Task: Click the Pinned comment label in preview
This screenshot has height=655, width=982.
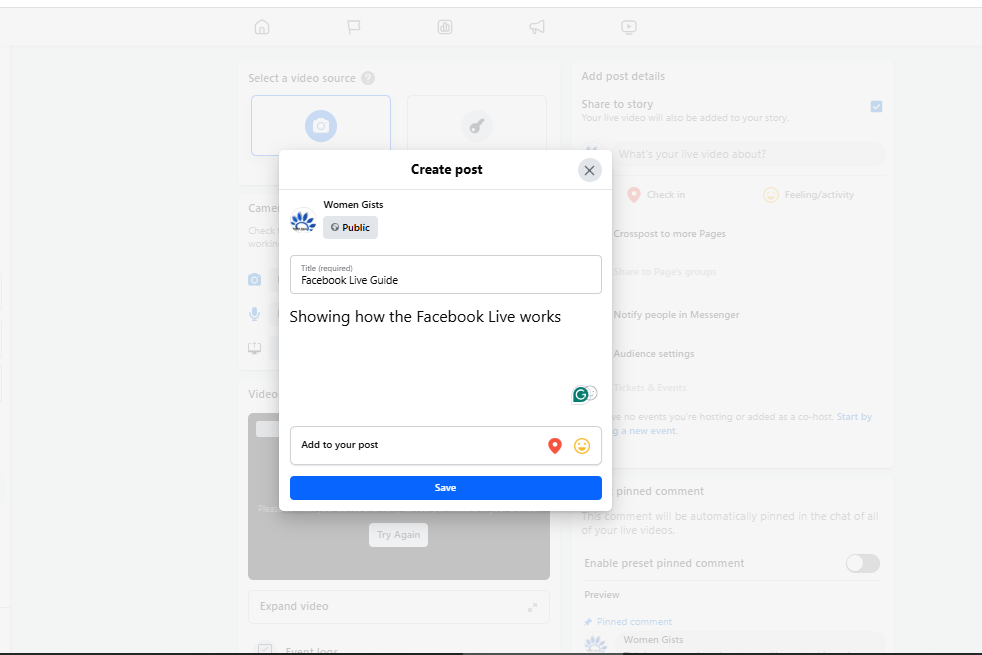Action: tap(634, 622)
